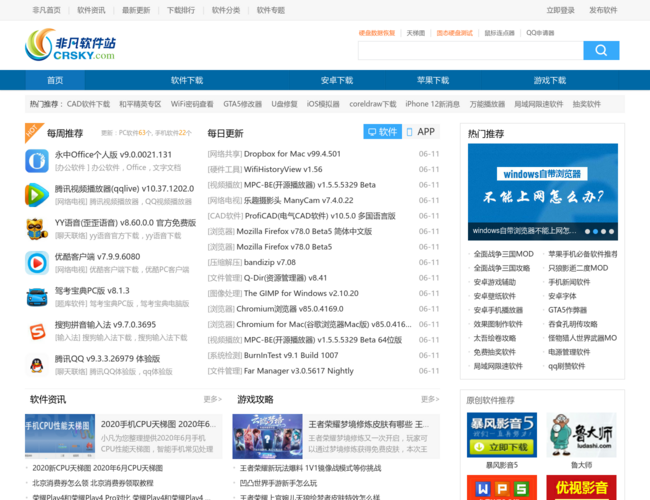This screenshot has height=500, width=650.
Task: Click the 驾考宝典PC版 blue car icon
Action: pyautogui.click(x=37, y=297)
